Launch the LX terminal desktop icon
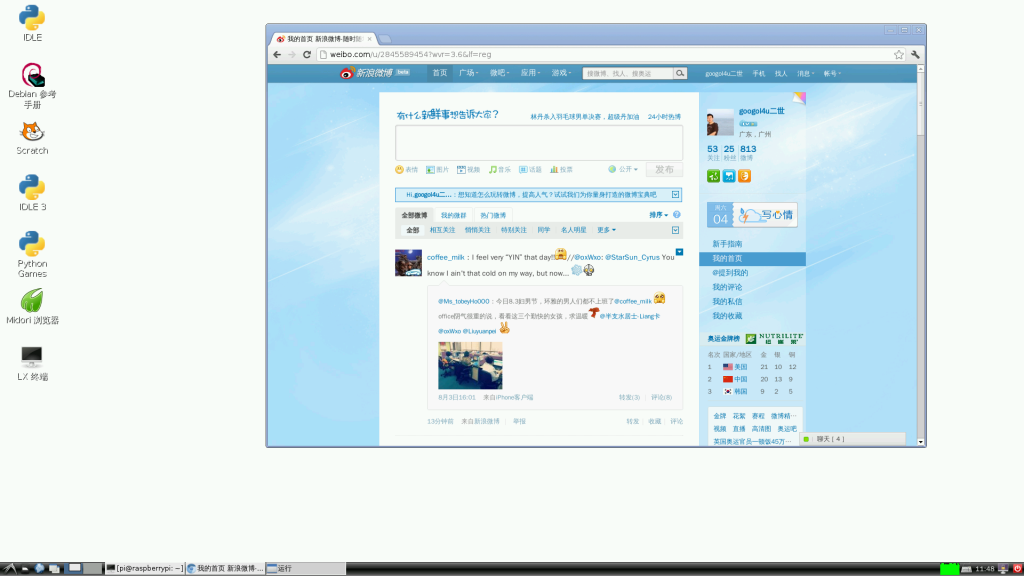Viewport: 1024px width, 576px height. click(x=32, y=363)
